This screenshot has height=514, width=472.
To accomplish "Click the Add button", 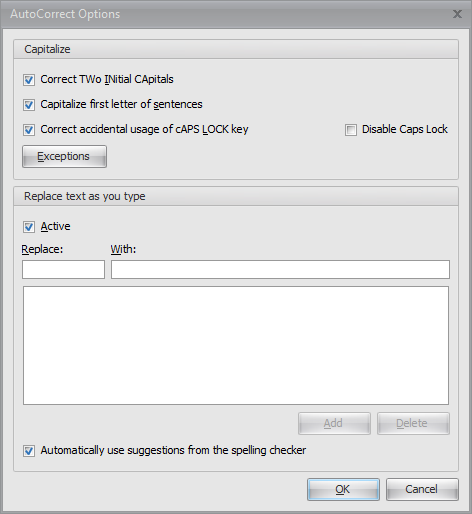I will (x=334, y=423).
